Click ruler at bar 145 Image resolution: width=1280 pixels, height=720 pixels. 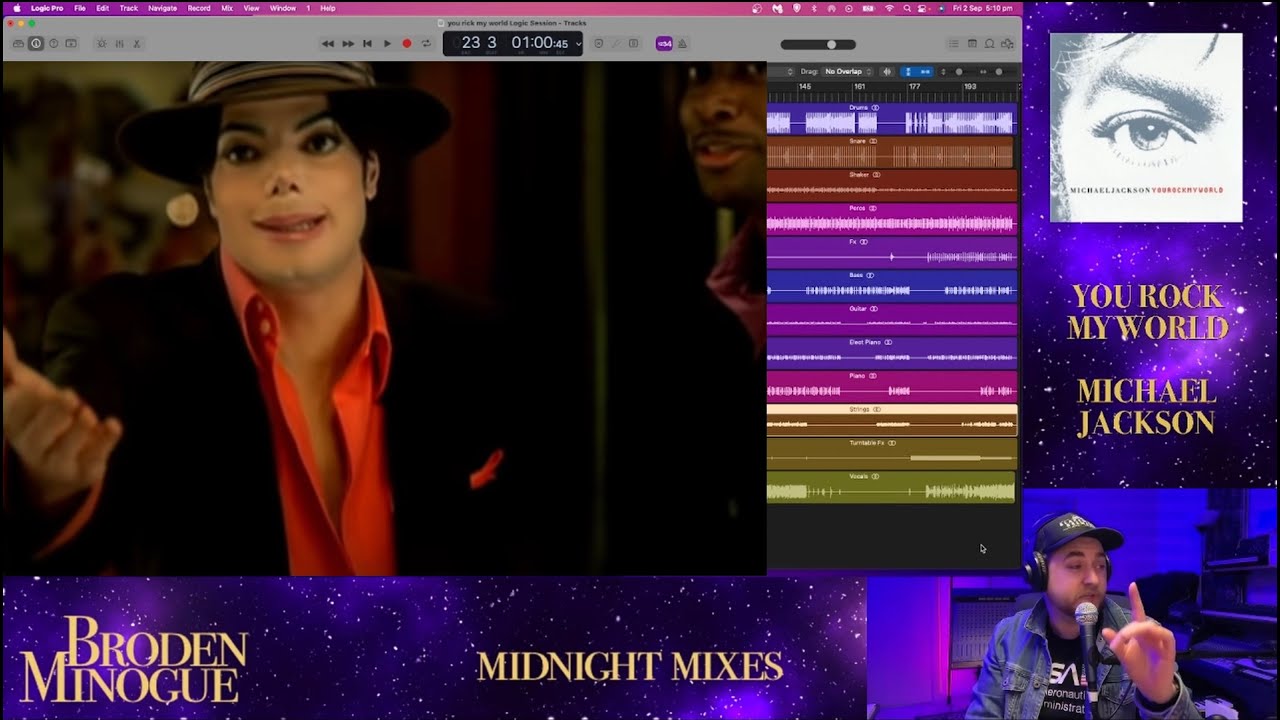805,87
